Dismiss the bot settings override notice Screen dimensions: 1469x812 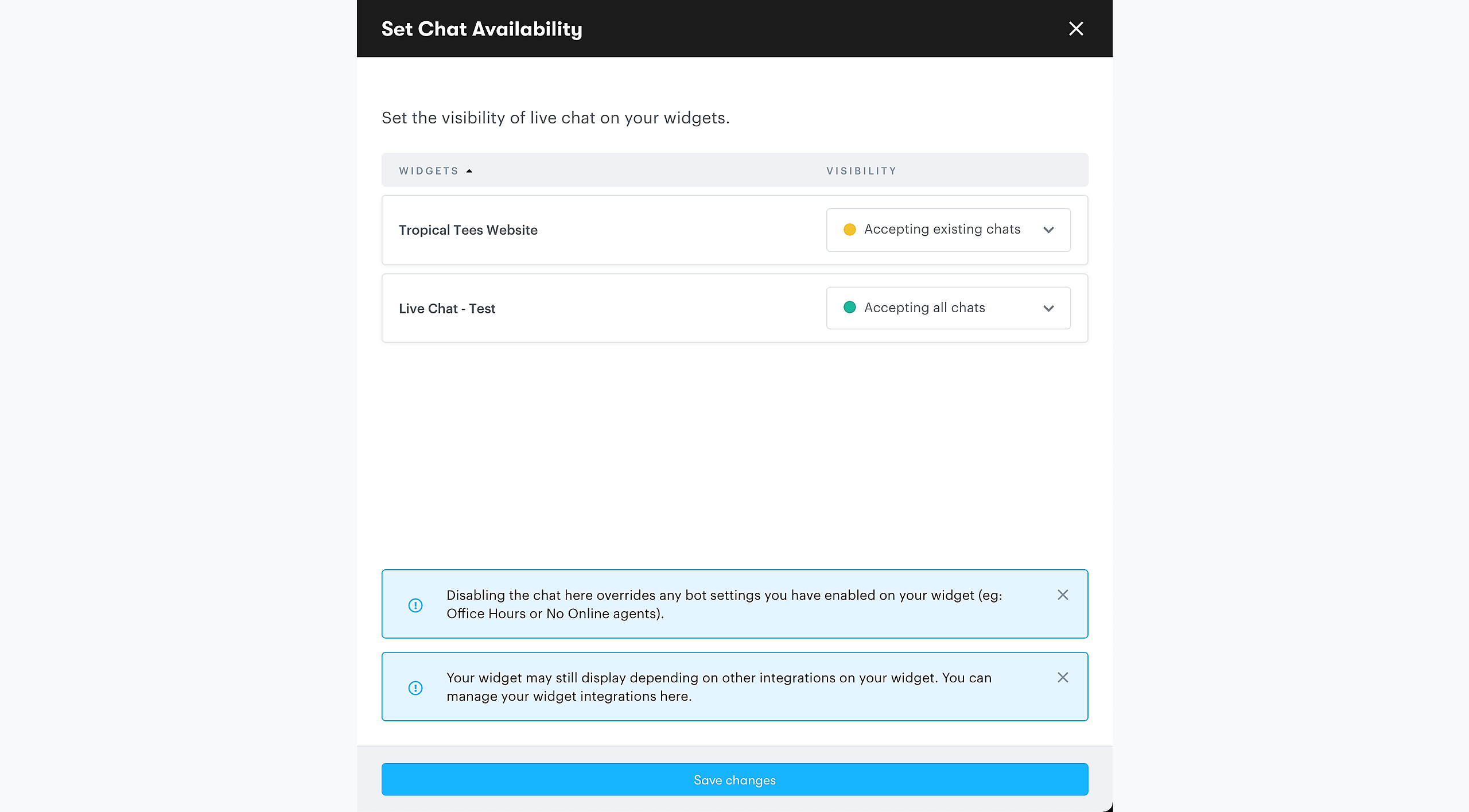[x=1062, y=595]
